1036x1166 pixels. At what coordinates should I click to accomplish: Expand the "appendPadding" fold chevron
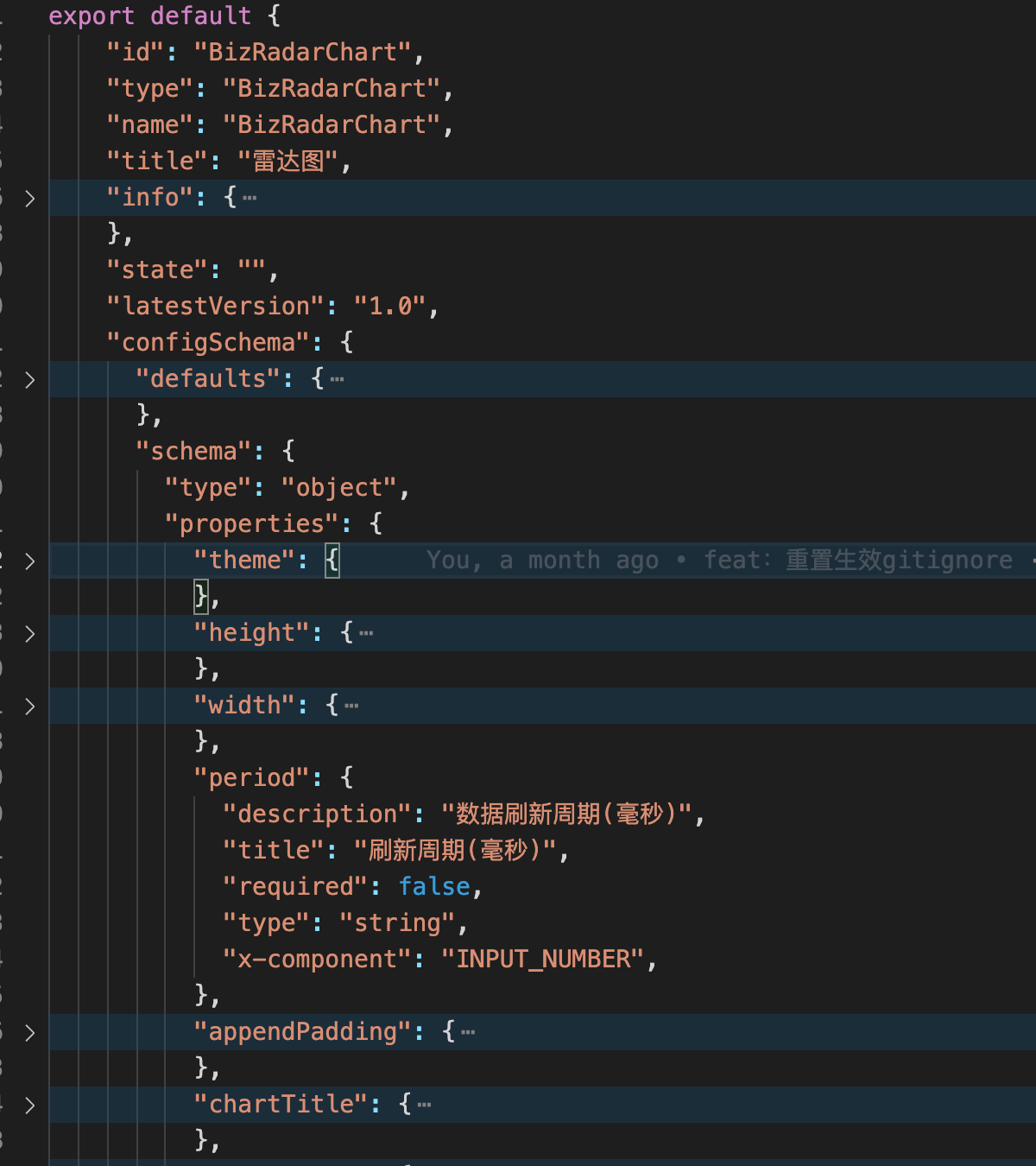click(30, 1033)
